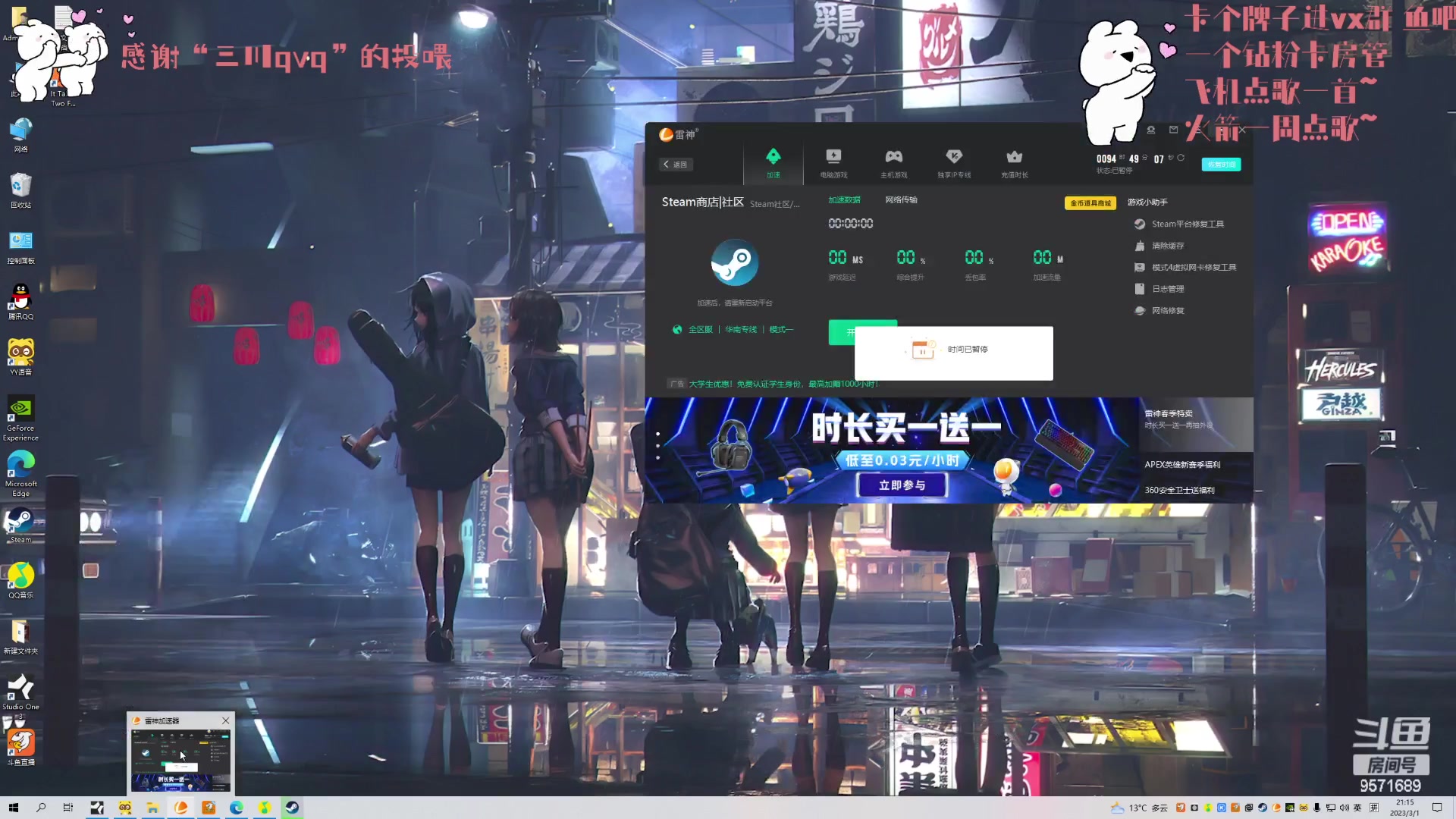Open the Steam desktop icon

tap(20, 526)
